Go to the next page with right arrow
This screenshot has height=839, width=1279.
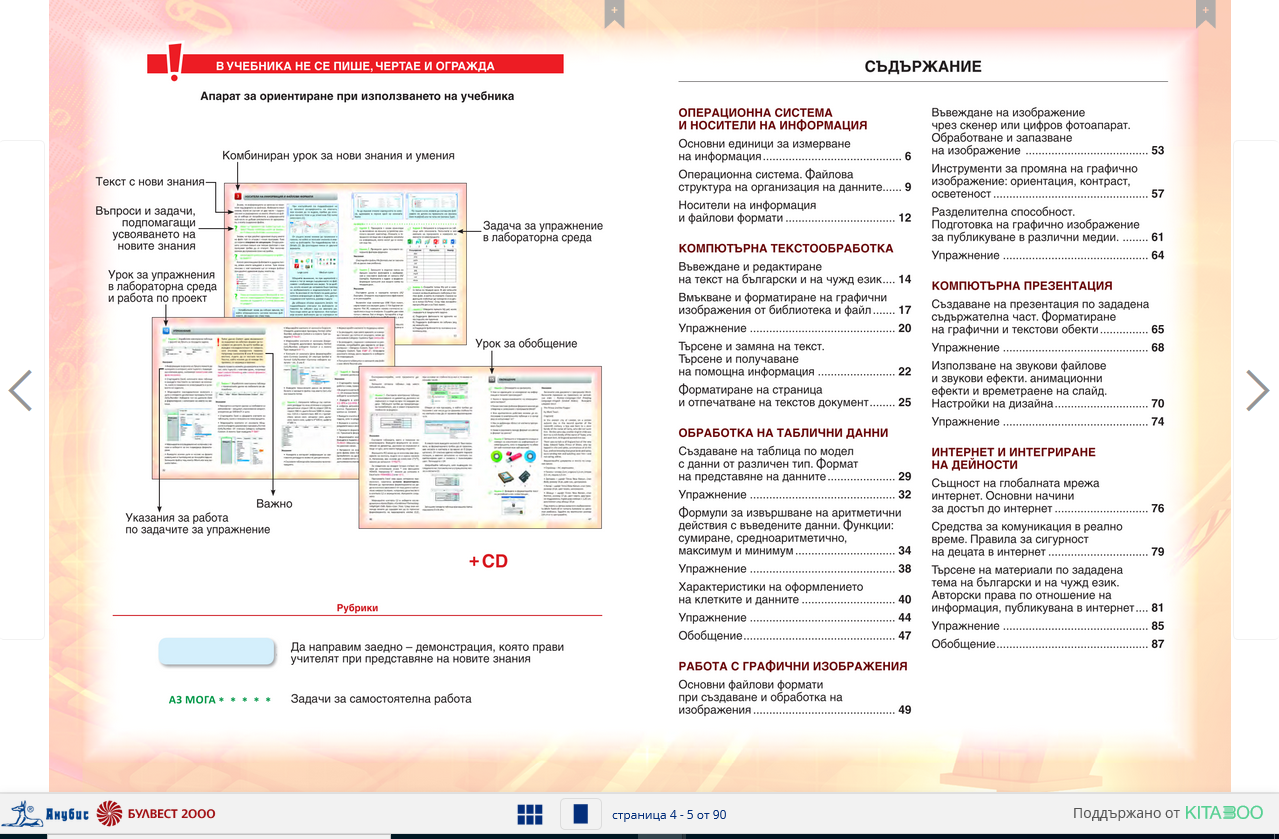click(x=1257, y=391)
